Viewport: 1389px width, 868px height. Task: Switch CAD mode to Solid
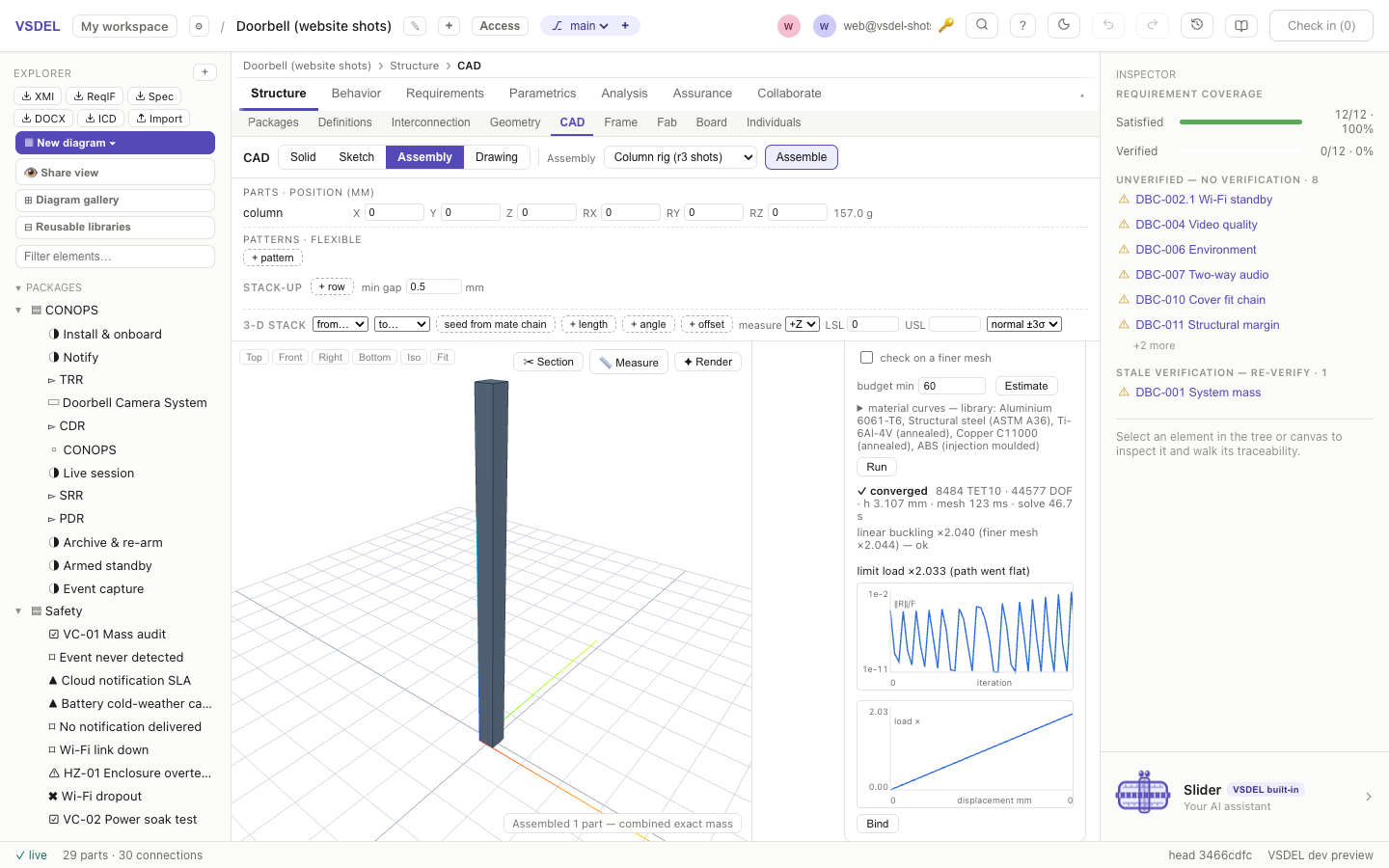(x=303, y=157)
